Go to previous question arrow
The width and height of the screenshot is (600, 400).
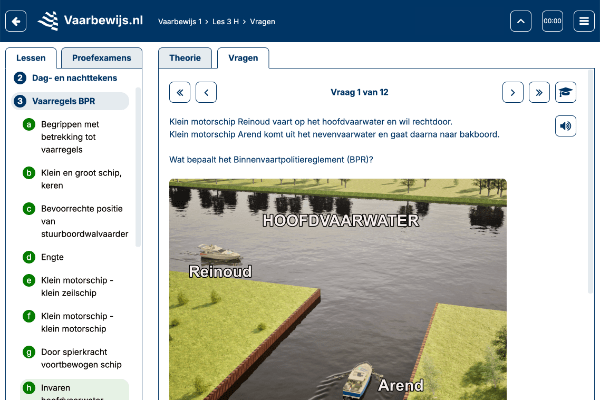[205, 92]
